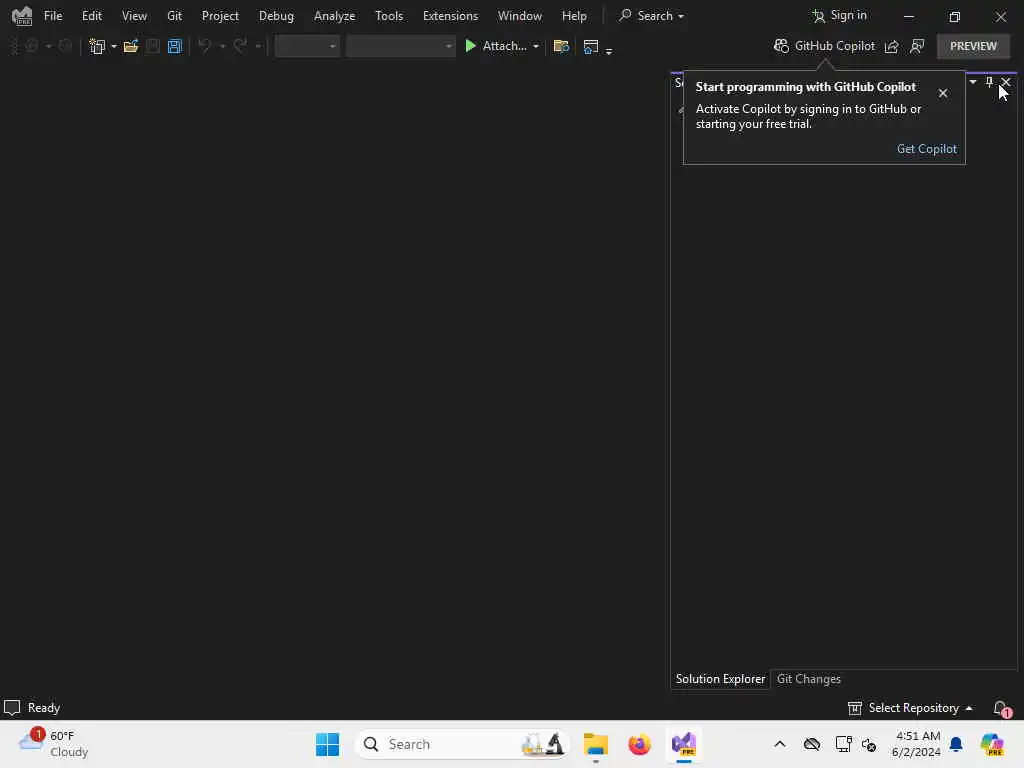The image size is (1024, 768).
Task: Click the Open File folder icon
Action: [x=131, y=46]
